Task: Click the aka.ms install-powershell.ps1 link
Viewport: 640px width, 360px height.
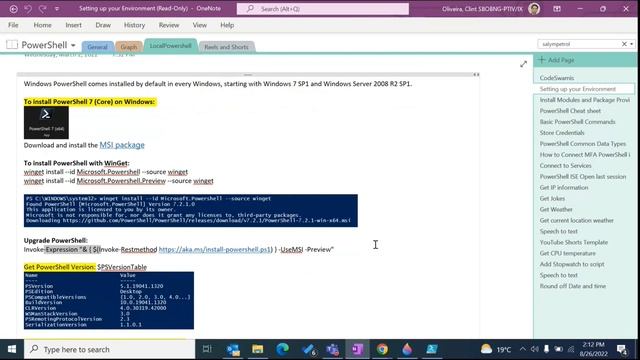Action: click(215, 249)
